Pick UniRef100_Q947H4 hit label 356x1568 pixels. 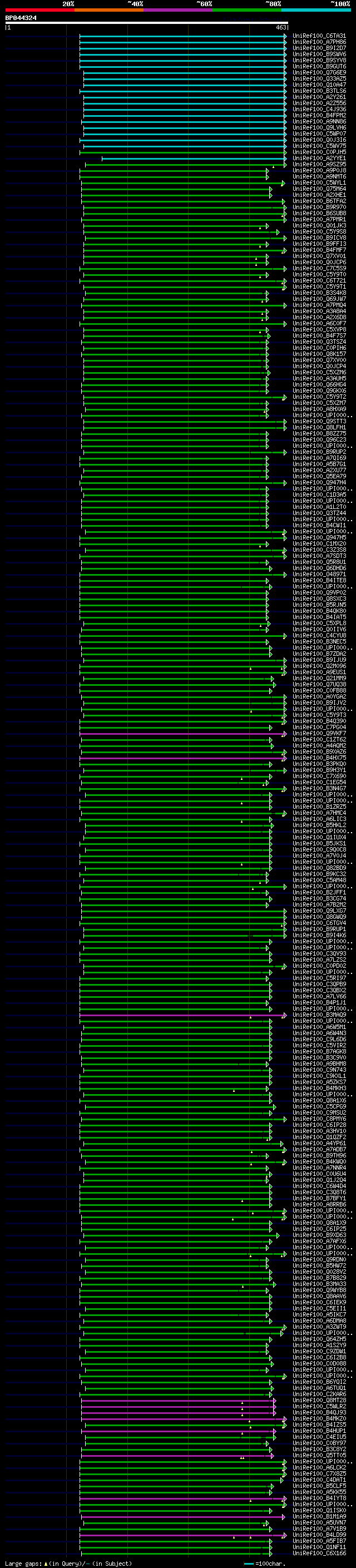319,483
